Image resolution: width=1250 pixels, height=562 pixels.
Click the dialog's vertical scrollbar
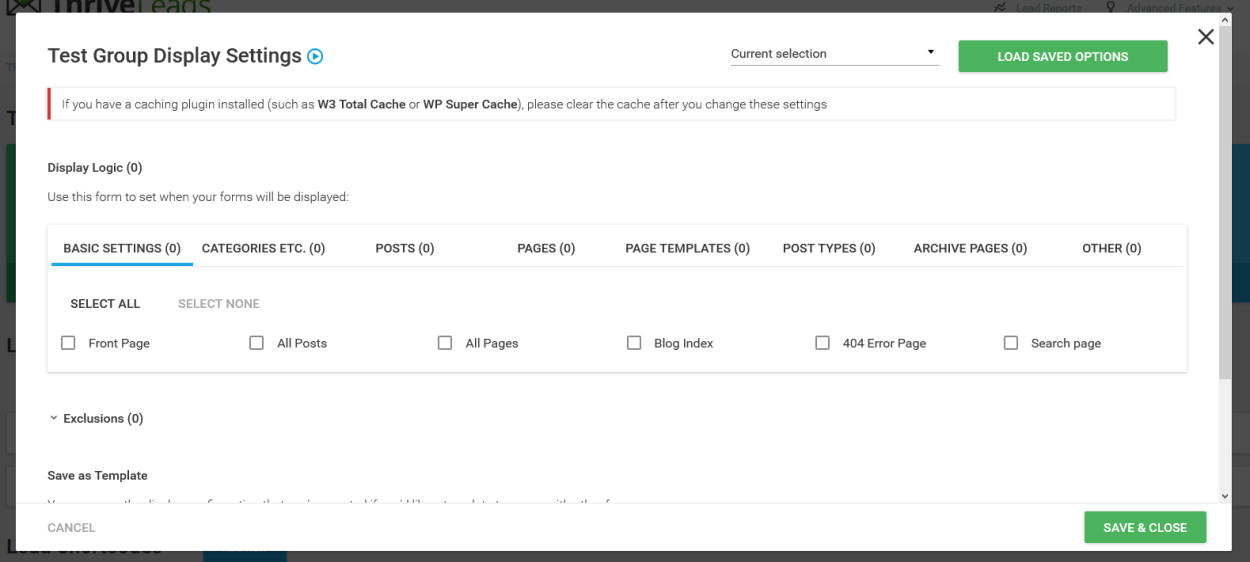click(x=1225, y=204)
